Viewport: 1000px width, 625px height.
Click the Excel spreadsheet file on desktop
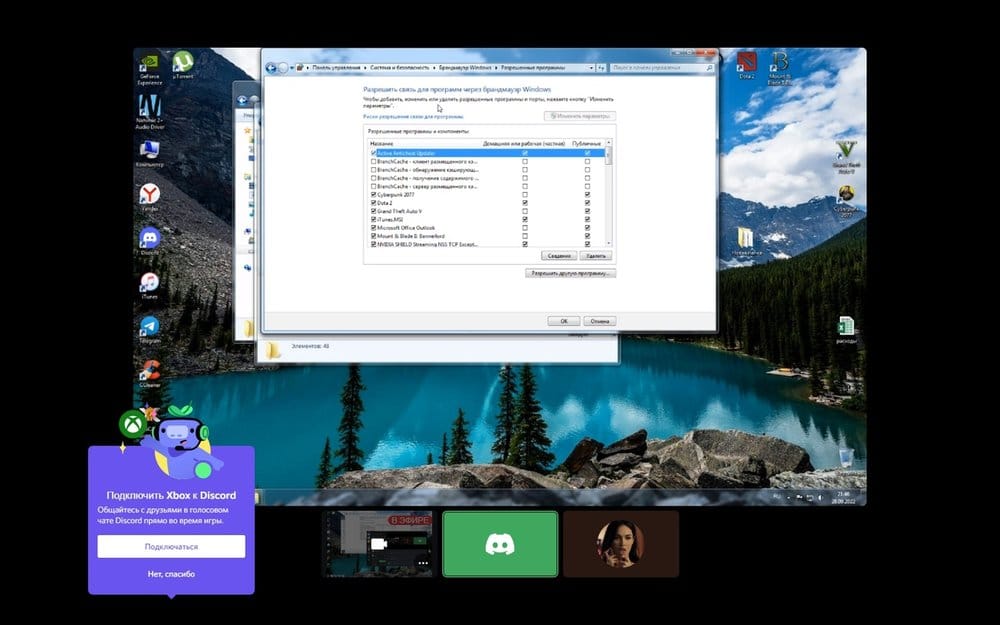pos(846,327)
